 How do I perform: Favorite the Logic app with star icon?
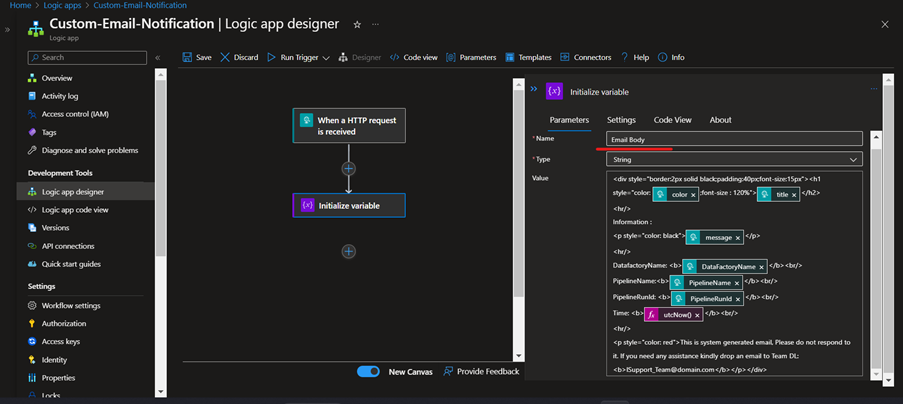pos(357,24)
